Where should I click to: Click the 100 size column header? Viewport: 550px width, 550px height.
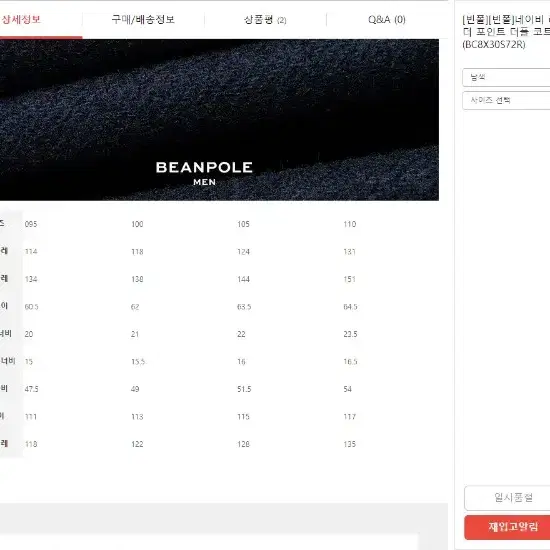[x=137, y=224]
